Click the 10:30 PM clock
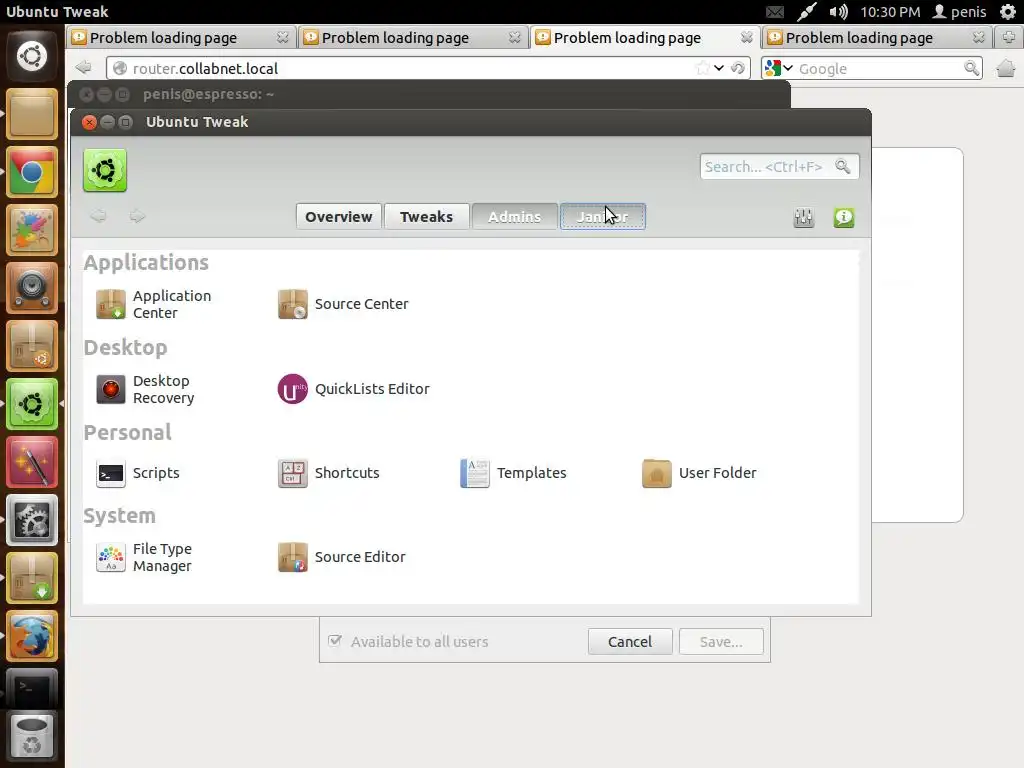Image resolution: width=1024 pixels, height=768 pixels. coord(890,12)
